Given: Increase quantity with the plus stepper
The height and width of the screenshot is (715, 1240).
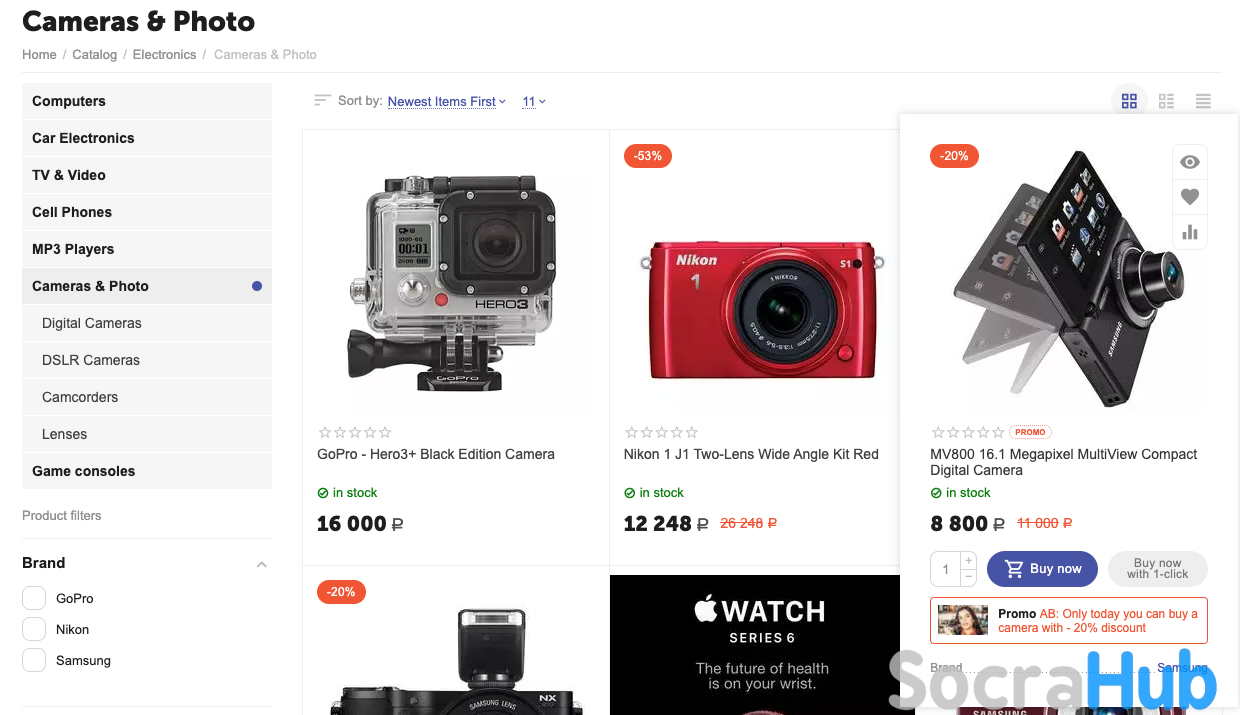Looking at the screenshot, I should tap(968, 561).
